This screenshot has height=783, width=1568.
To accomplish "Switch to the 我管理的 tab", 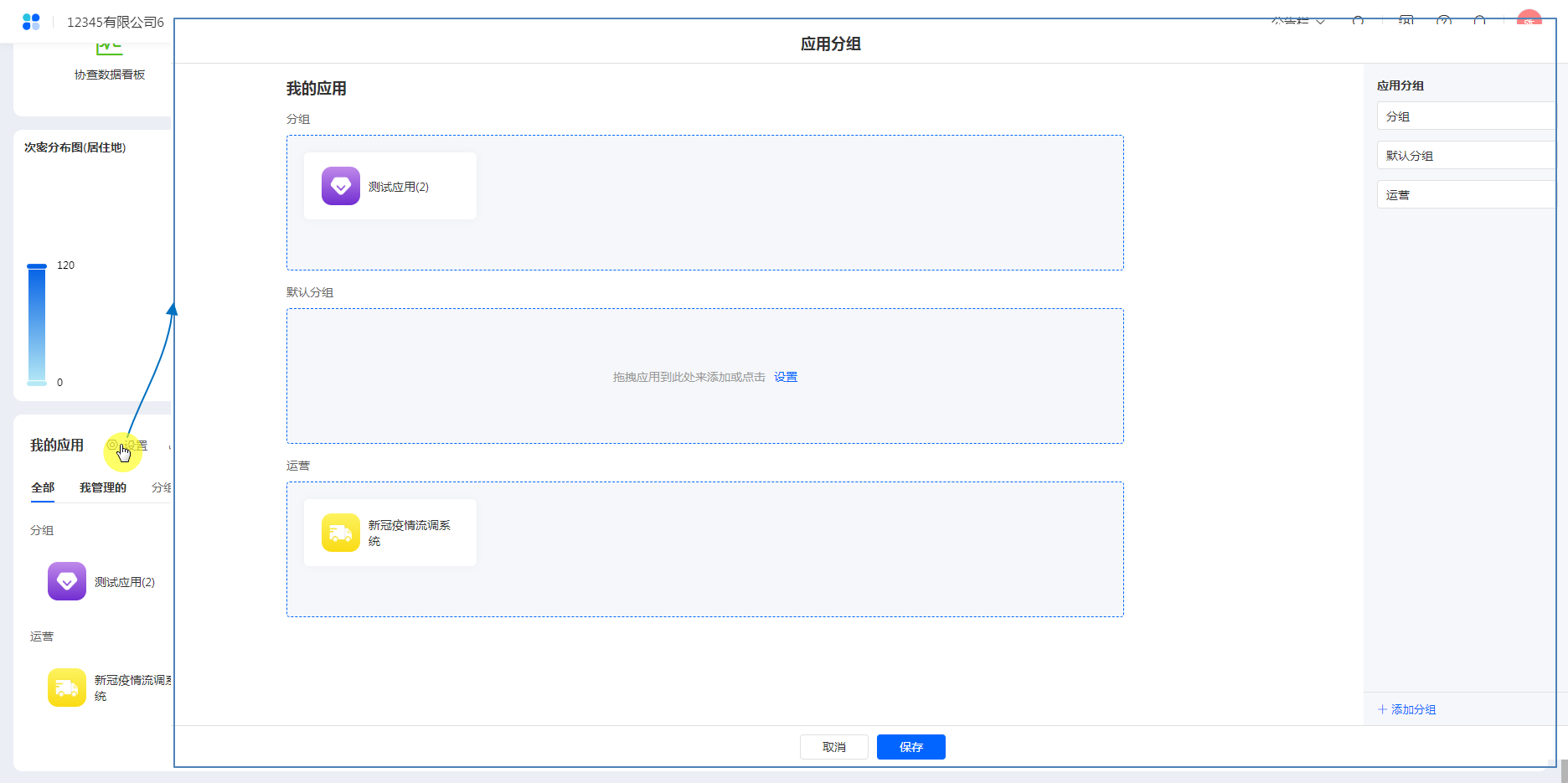I will [x=103, y=487].
